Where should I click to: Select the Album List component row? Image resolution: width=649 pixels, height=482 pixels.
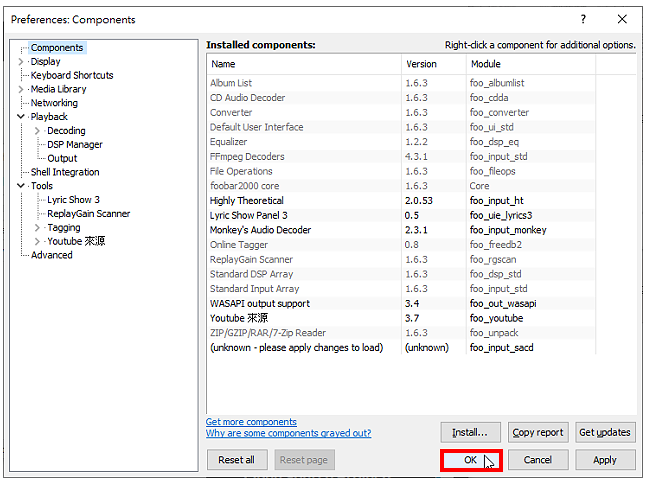pos(401,83)
